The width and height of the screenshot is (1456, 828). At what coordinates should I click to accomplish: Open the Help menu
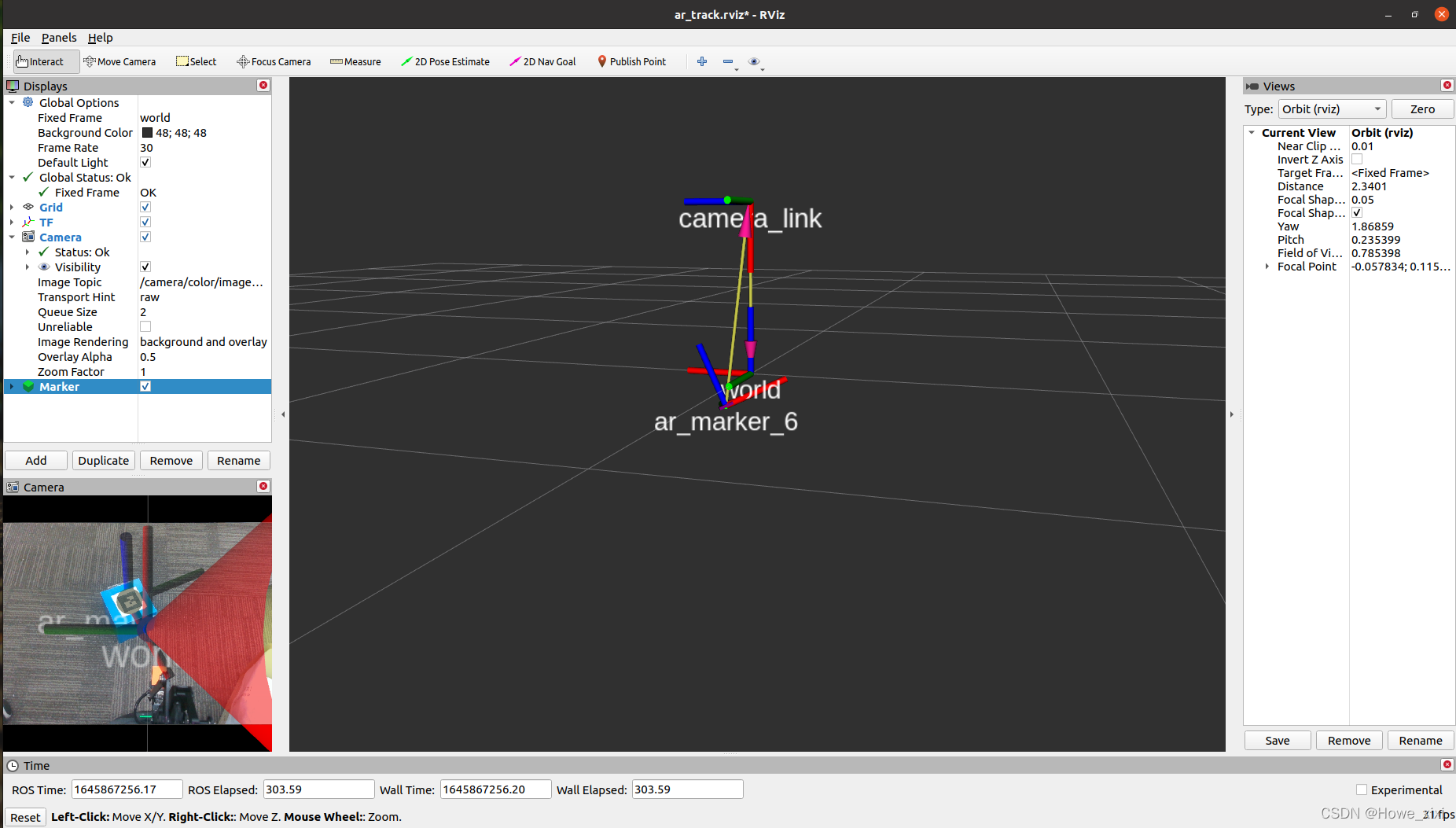(x=100, y=37)
